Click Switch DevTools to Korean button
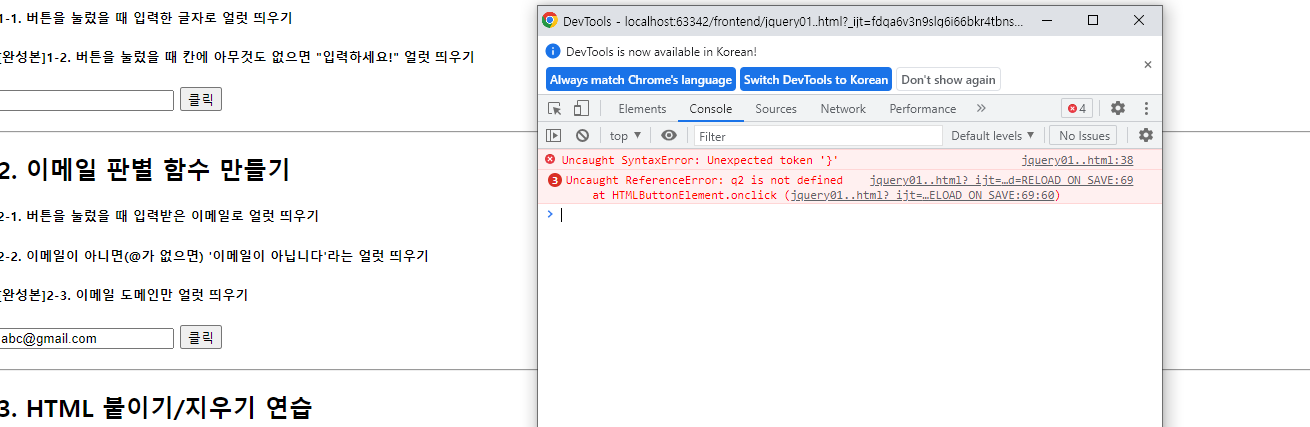1310x427 pixels. point(816,80)
